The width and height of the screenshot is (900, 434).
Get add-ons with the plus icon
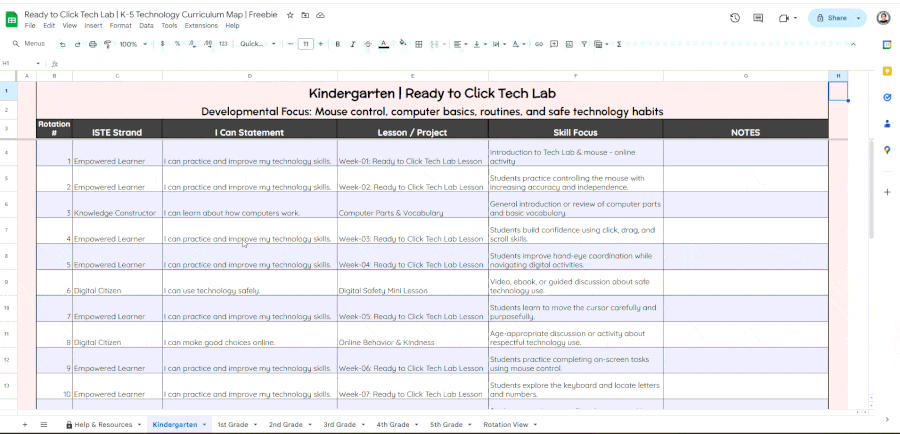(887, 192)
